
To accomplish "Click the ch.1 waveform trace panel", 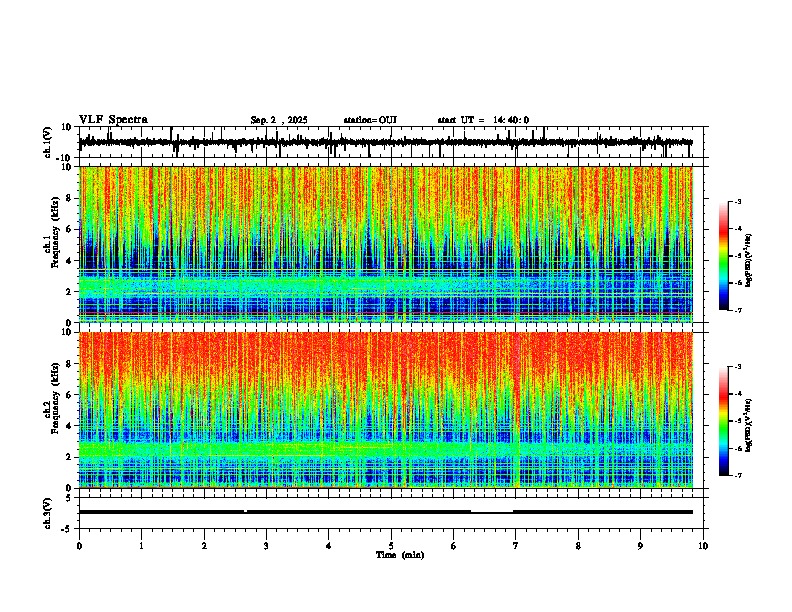I will pos(393,142).
